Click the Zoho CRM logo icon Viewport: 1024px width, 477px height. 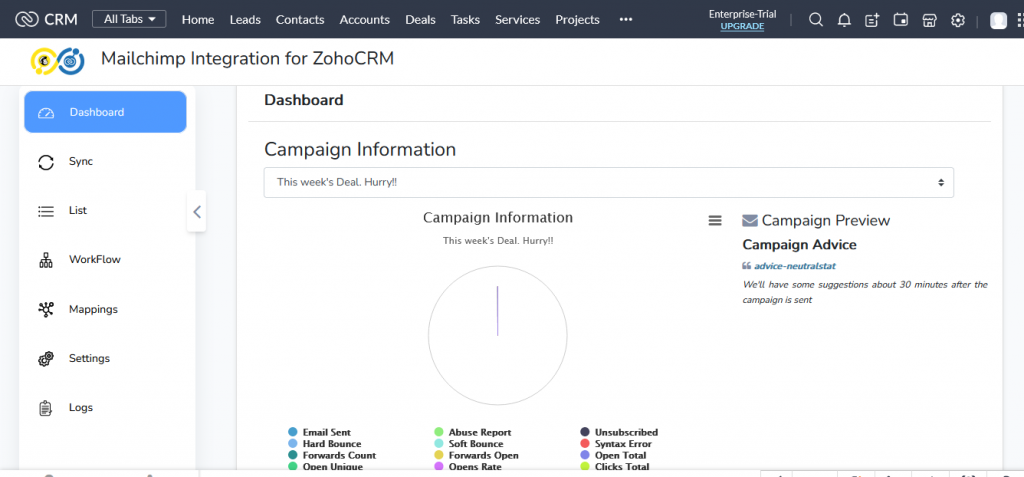pyautogui.click(x=26, y=20)
